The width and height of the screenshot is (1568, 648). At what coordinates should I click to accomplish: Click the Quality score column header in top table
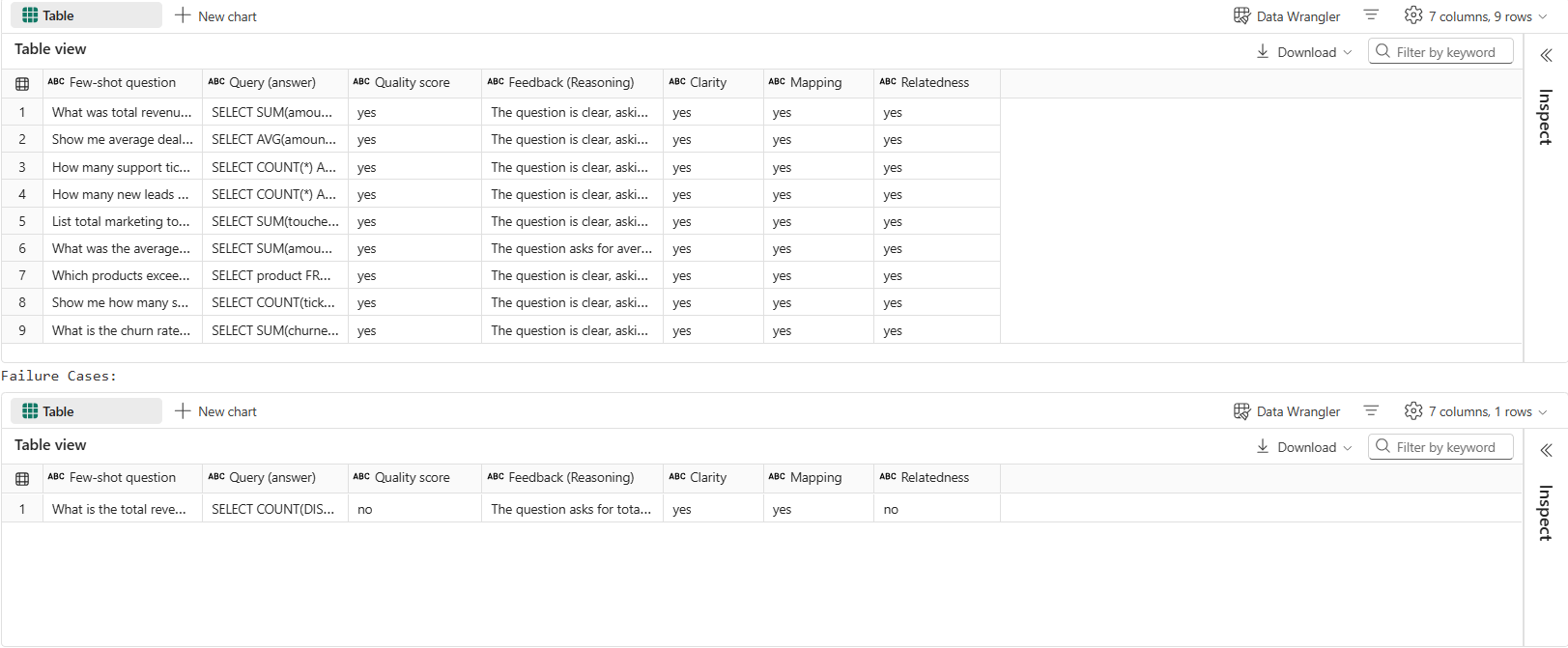[x=413, y=83]
